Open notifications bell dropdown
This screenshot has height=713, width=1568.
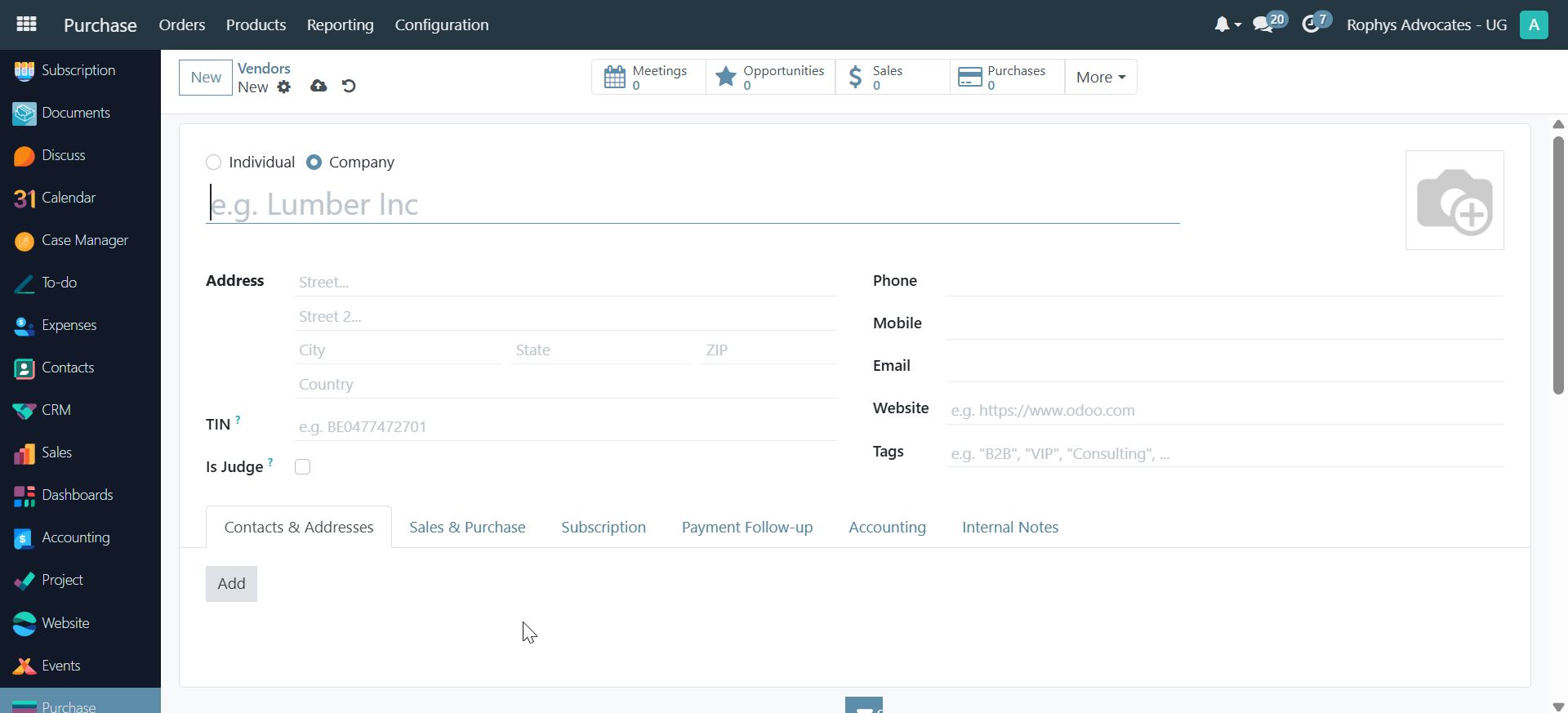point(1227,25)
